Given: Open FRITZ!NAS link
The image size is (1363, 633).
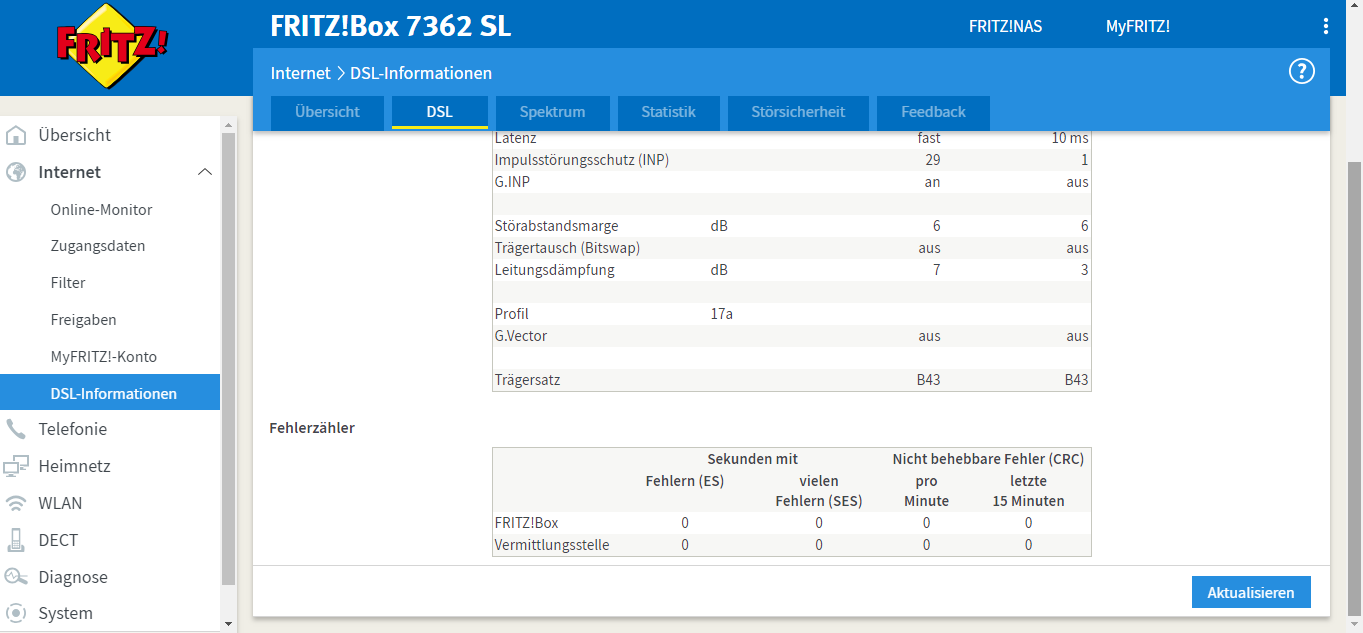Looking at the screenshot, I should click(1005, 27).
